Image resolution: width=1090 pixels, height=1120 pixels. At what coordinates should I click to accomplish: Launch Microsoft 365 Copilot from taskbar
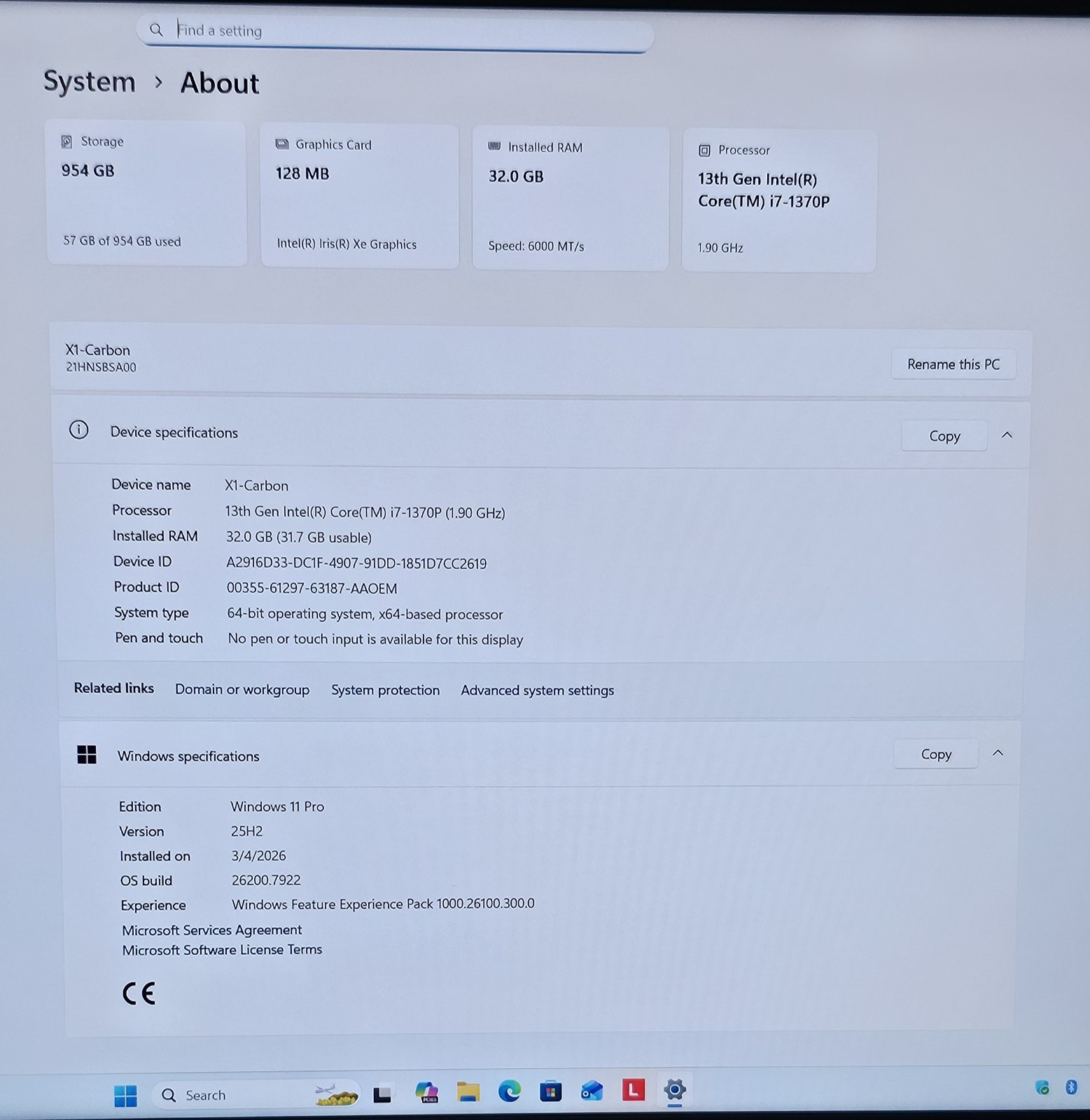[426, 1092]
